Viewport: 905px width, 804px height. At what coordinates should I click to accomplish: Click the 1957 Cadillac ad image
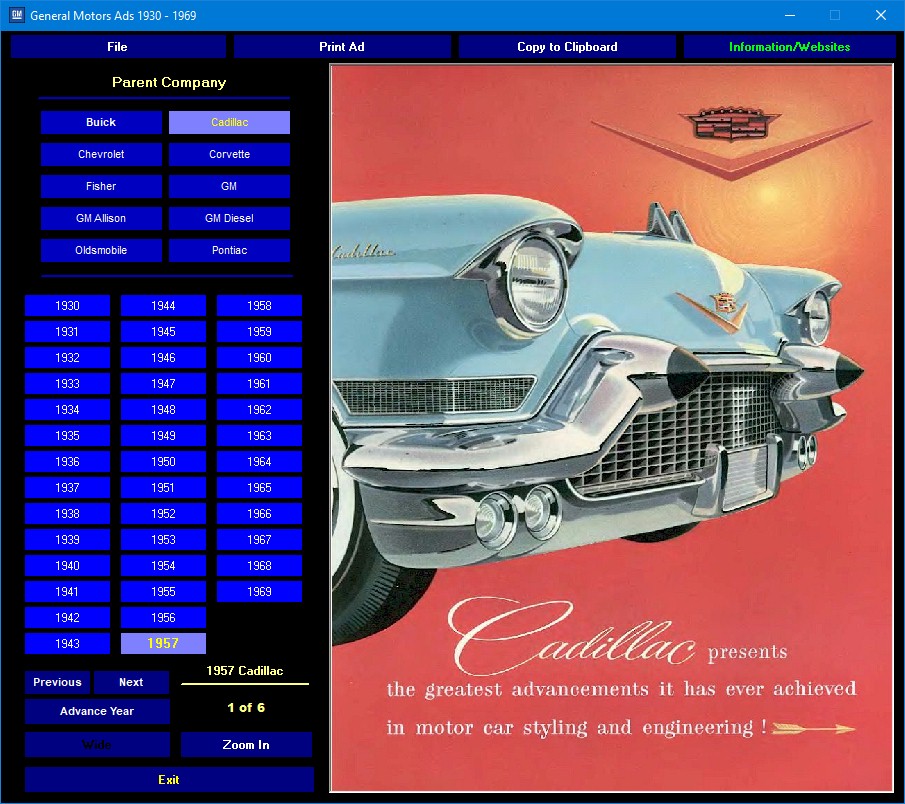click(x=612, y=428)
